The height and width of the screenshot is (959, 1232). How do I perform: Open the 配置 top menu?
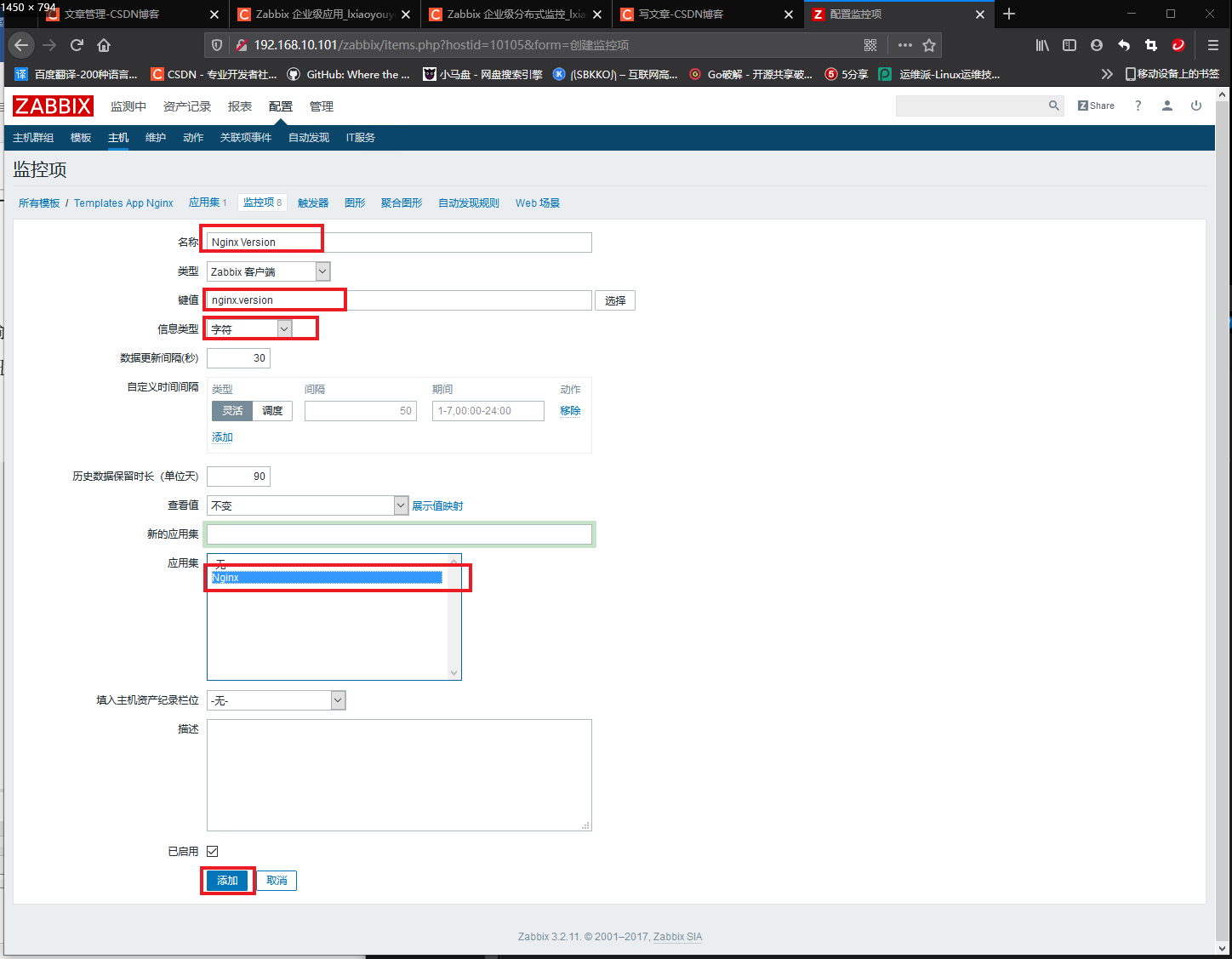click(x=280, y=106)
